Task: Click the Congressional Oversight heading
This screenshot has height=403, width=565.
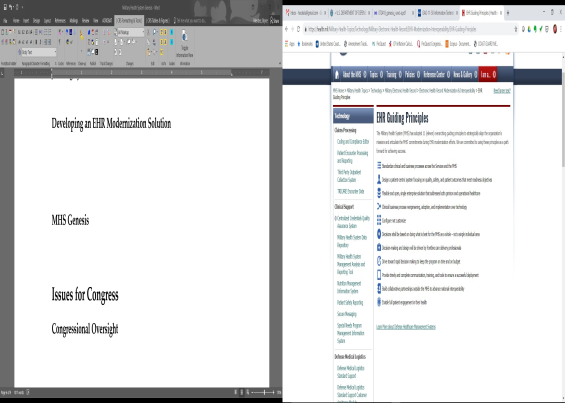Action: click(85, 329)
